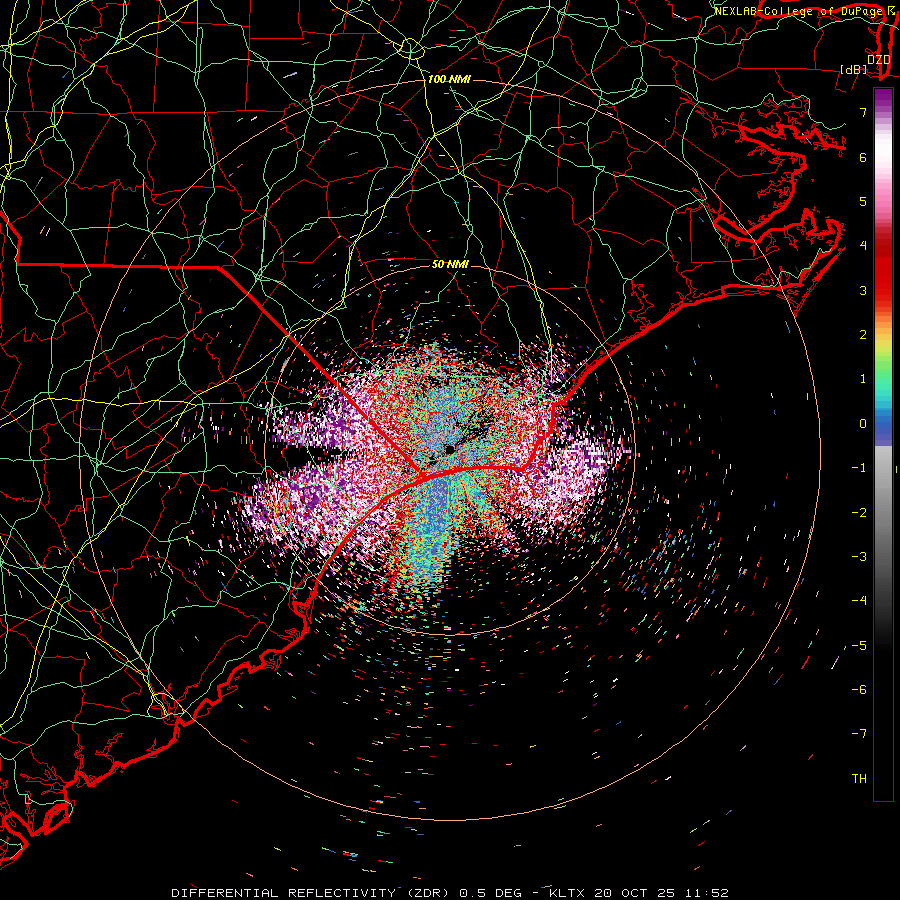Click the '[dB]' unit label above color scale

(853, 69)
